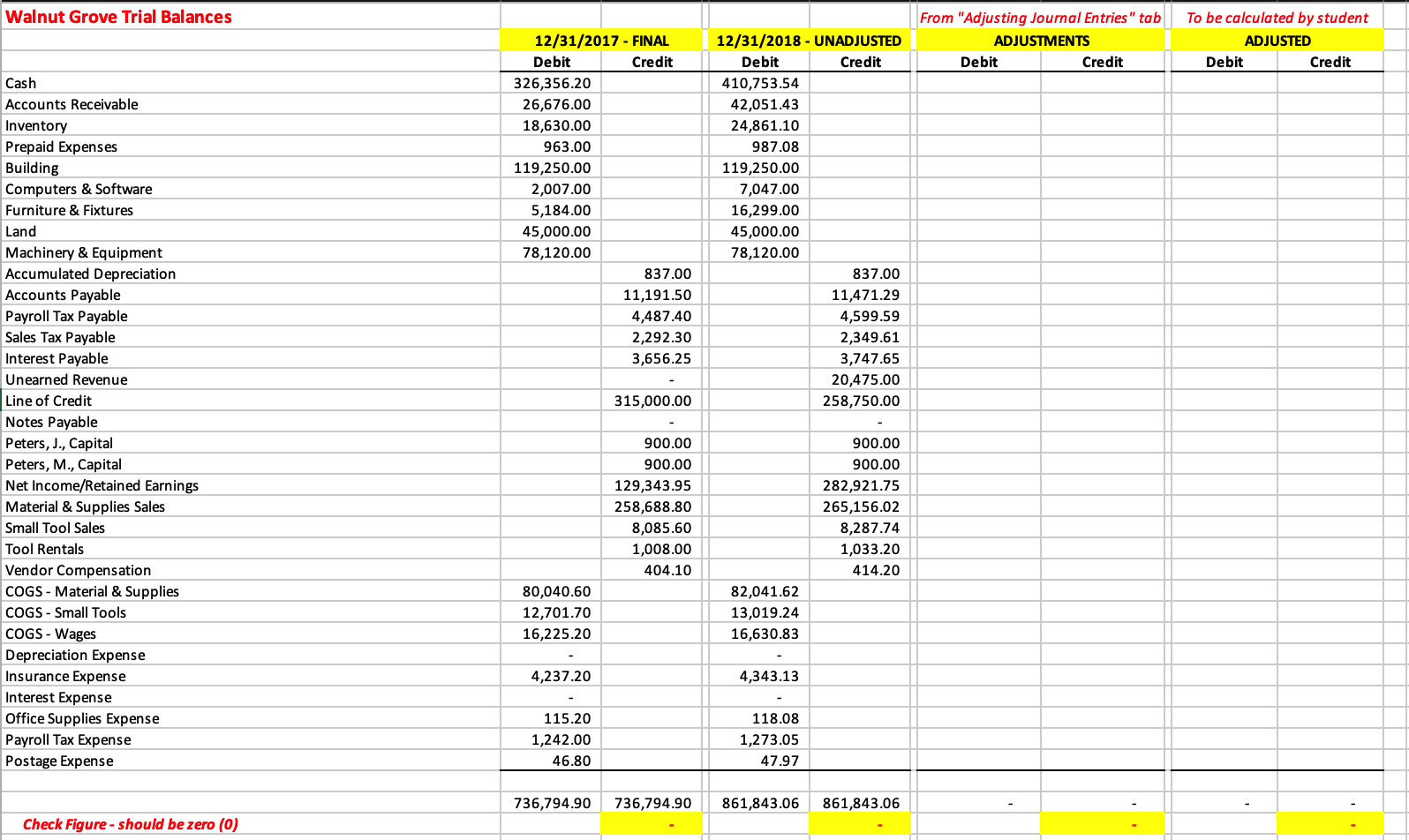Screen dimensions: 1409x840
Task: Click the '12/31/2017 - FINAL' header cell
Action: pyautogui.click(x=601, y=41)
